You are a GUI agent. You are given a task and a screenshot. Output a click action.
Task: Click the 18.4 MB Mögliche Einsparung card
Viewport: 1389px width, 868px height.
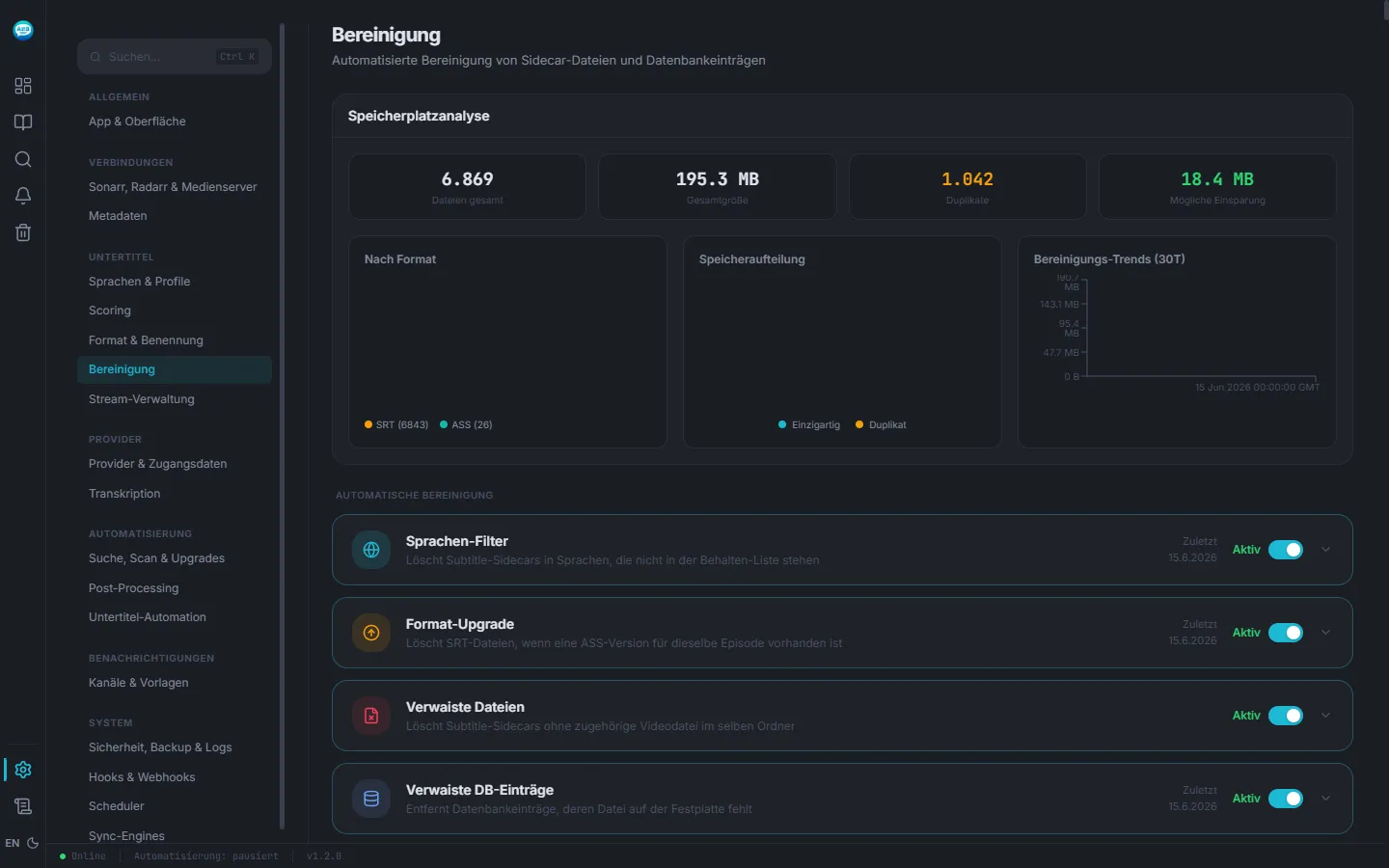click(1217, 186)
